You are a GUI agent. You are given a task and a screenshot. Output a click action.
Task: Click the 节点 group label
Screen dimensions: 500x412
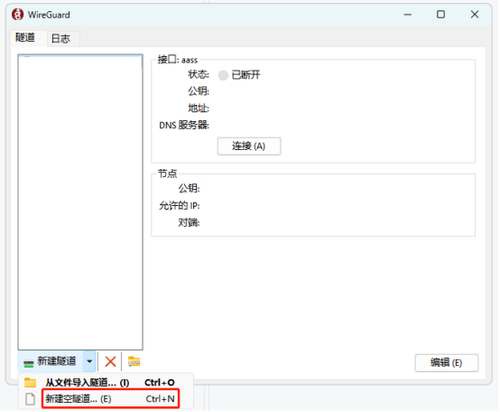pos(167,174)
